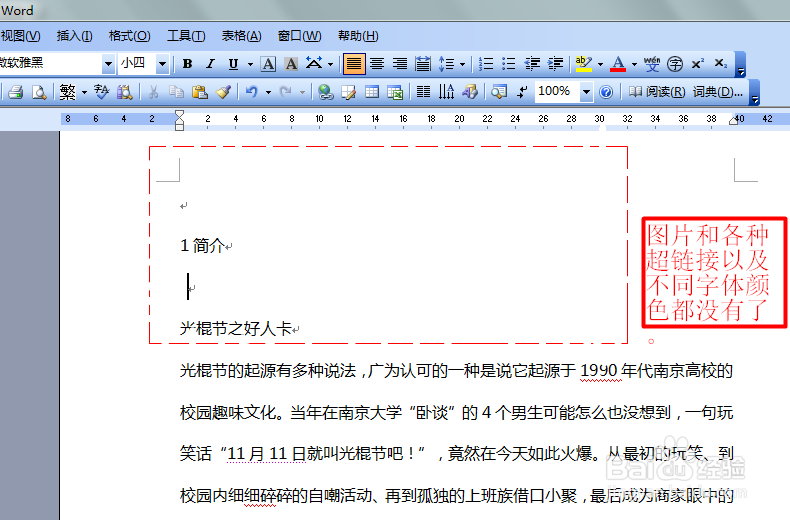Screen dimensions: 790x520
Task: Click traditional Chinese conversion 繁 button
Action: pyautogui.click(x=68, y=92)
